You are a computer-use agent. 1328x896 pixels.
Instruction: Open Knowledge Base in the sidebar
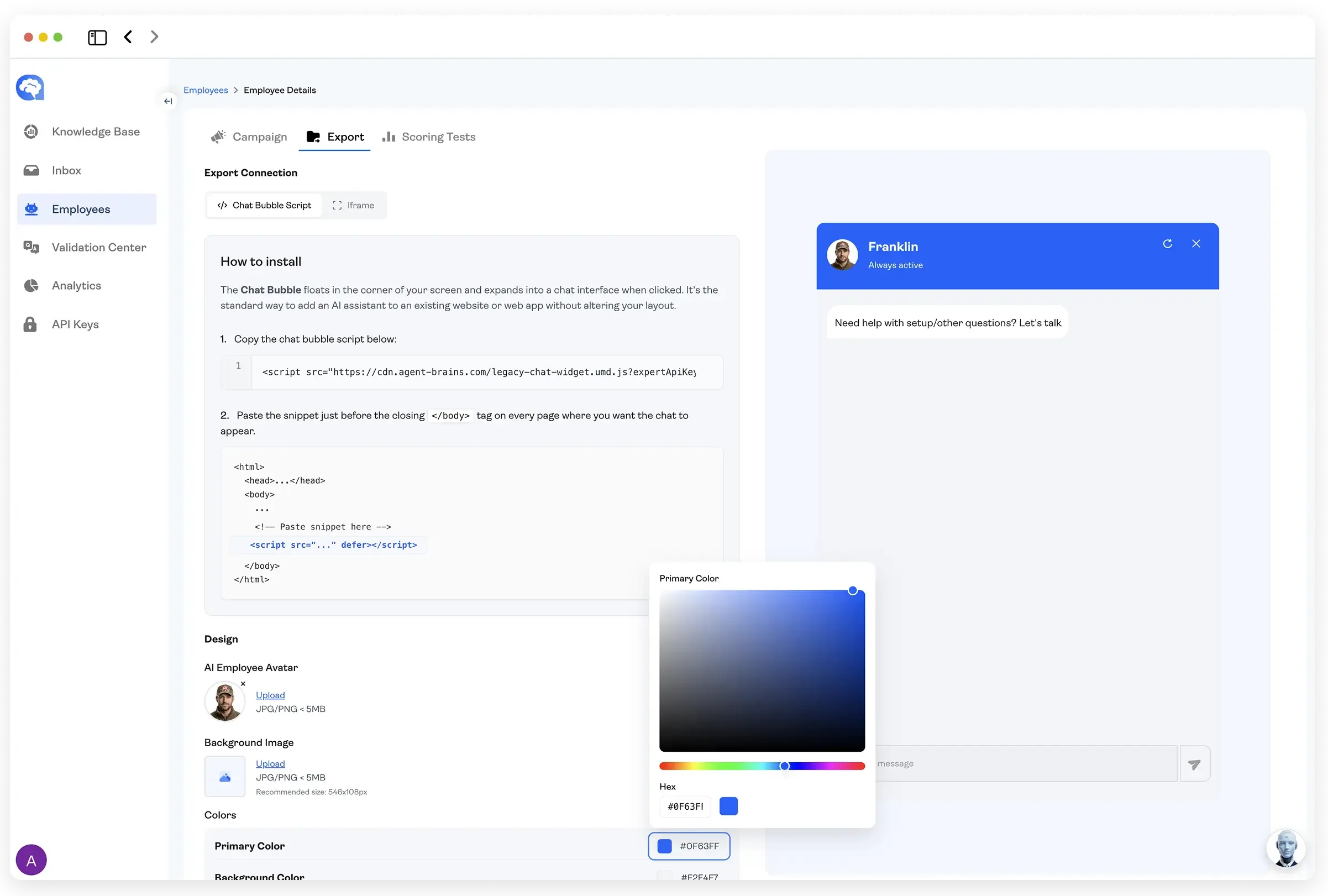87,132
